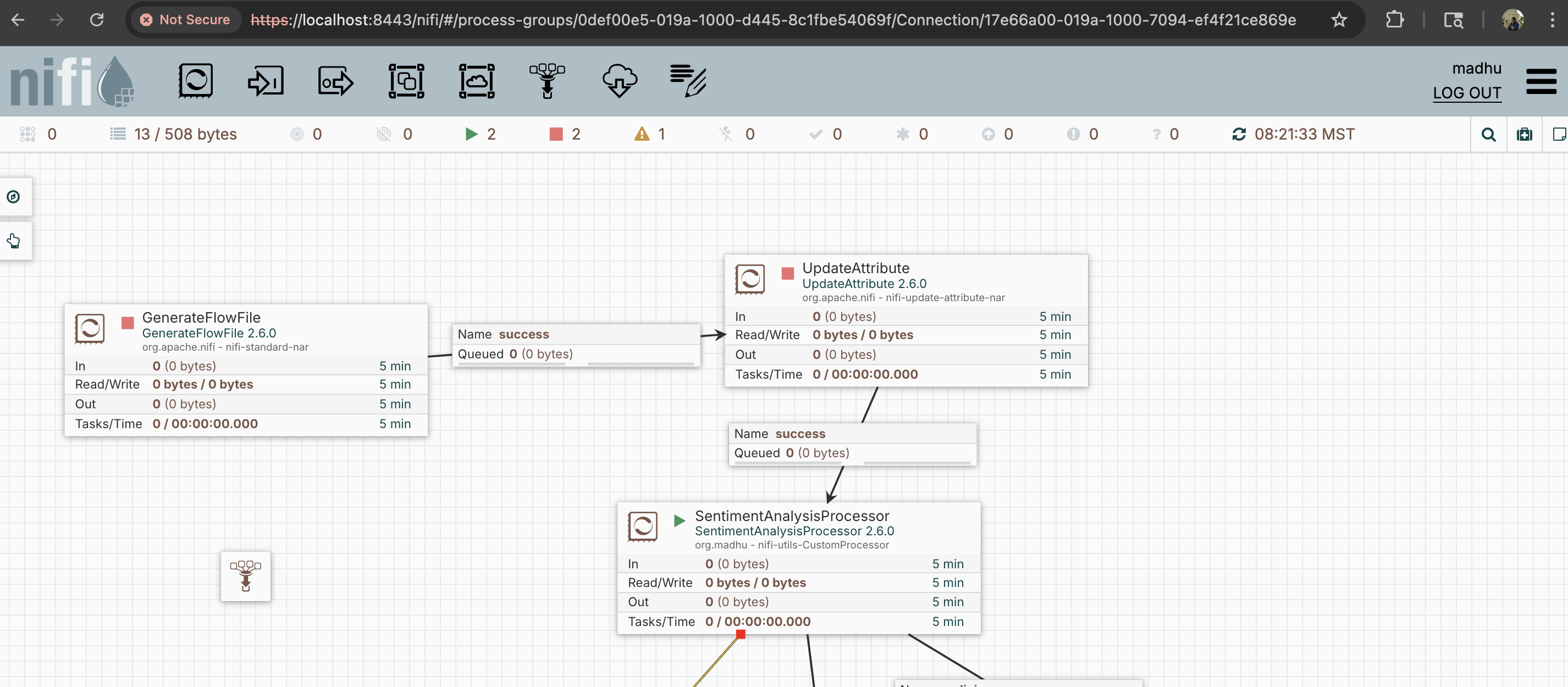Click the red connection bend point handle
This screenshot has height=687, width=1568.
coord(741,635)
